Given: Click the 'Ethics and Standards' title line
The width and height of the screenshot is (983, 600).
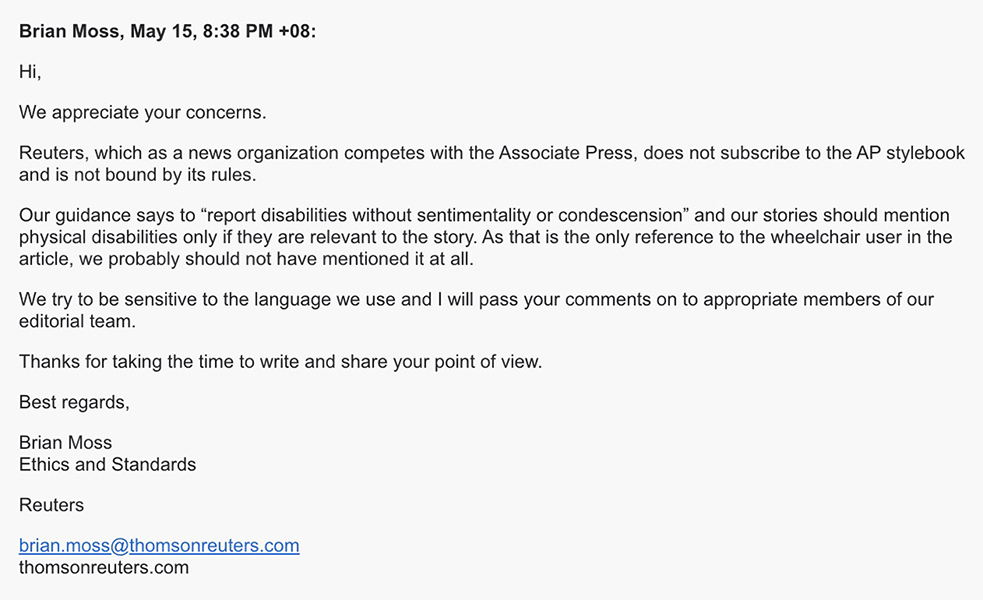Looking at the screenshot, I should (x=107, y=465).
